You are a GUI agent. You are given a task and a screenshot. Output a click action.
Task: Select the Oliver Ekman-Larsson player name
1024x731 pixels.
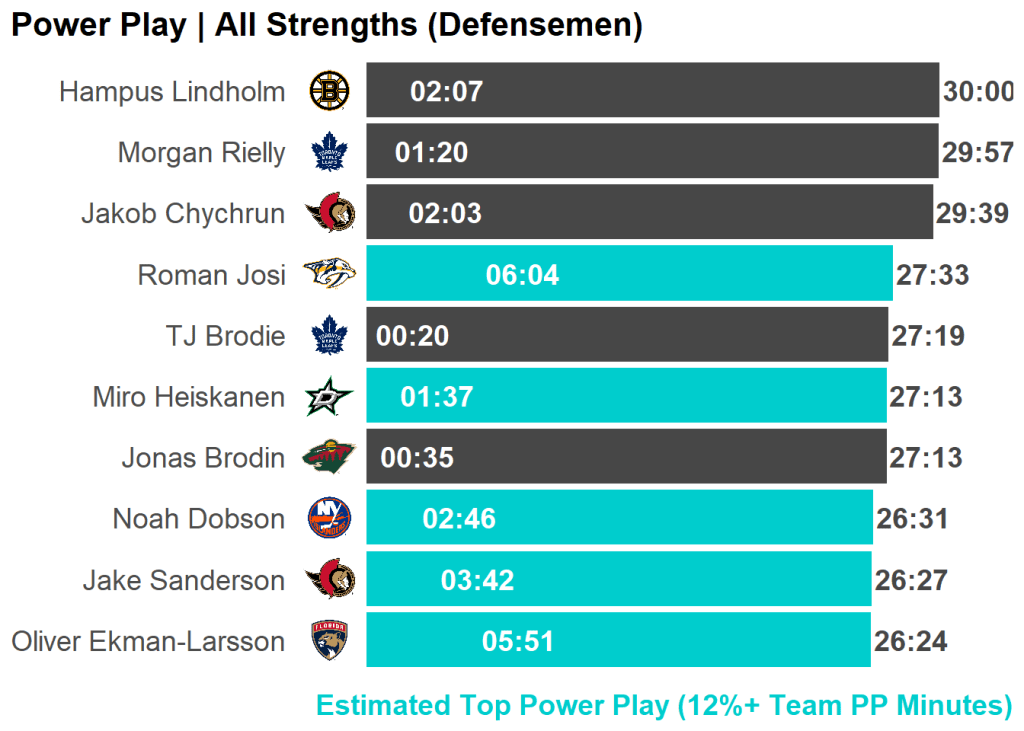point(148,641)
